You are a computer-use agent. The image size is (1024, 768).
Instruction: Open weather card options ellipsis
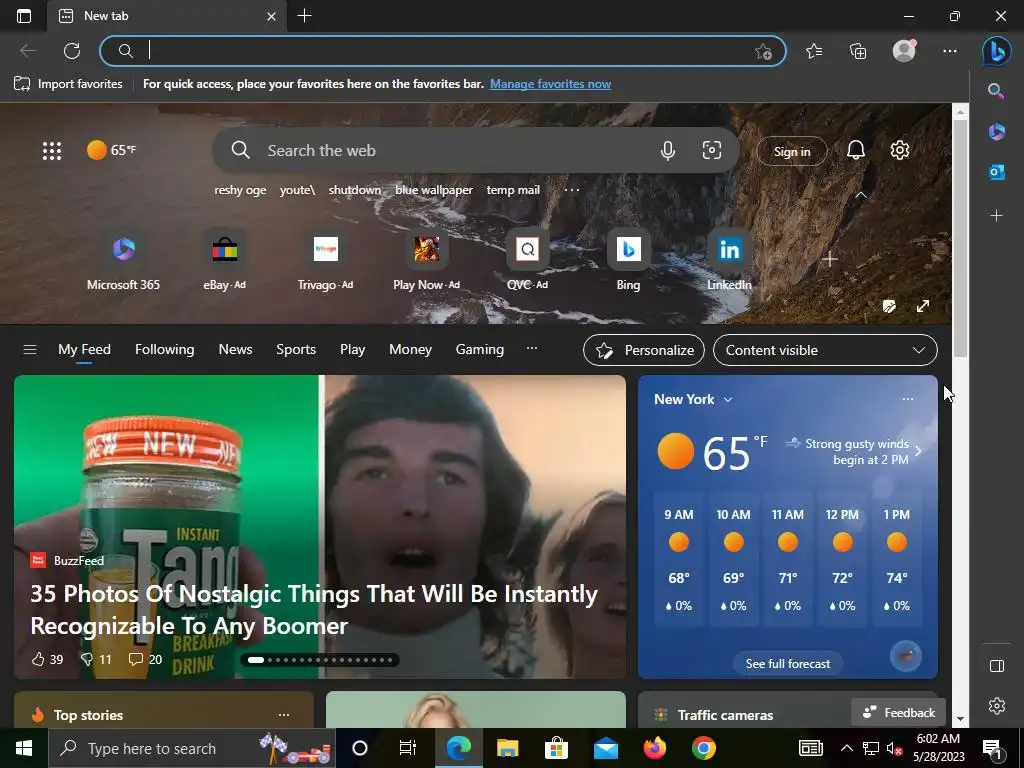[x=908, y=399]
